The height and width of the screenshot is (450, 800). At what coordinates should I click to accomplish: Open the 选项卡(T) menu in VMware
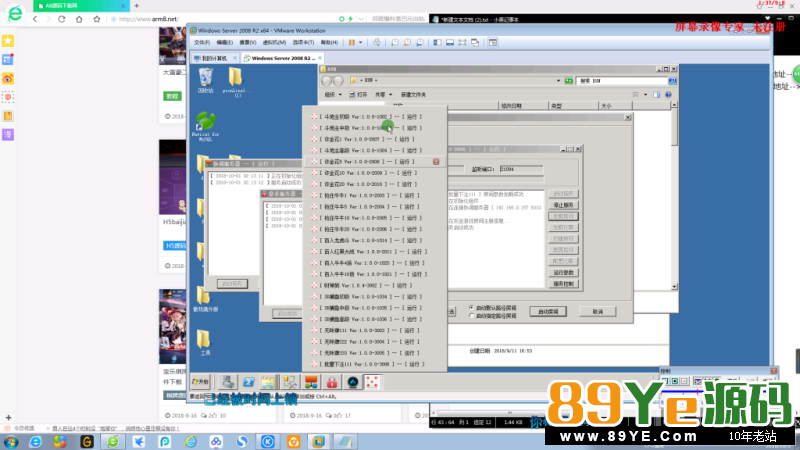tap(303, 42)
